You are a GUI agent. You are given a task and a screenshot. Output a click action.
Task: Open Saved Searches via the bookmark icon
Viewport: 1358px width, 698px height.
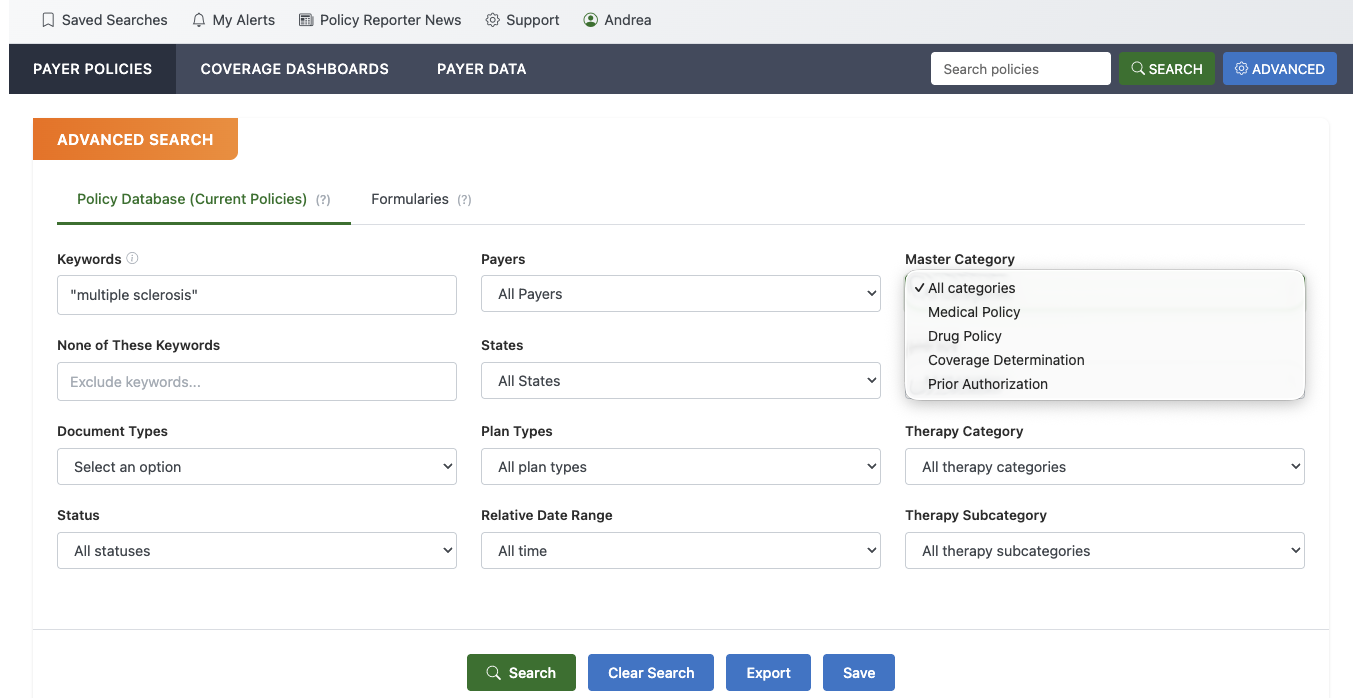coord(47,19)
